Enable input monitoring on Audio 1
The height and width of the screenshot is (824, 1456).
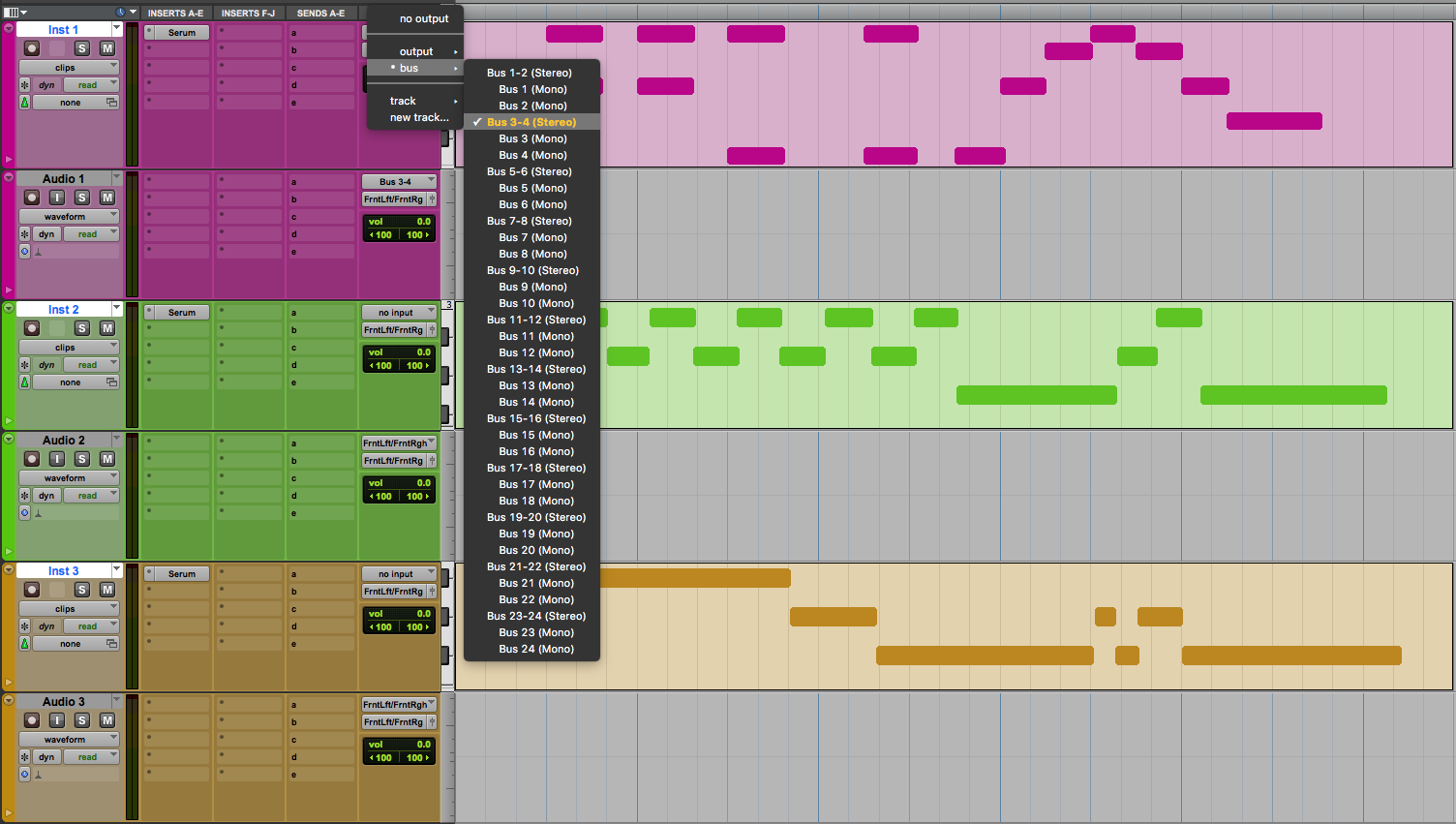[57, 198]
